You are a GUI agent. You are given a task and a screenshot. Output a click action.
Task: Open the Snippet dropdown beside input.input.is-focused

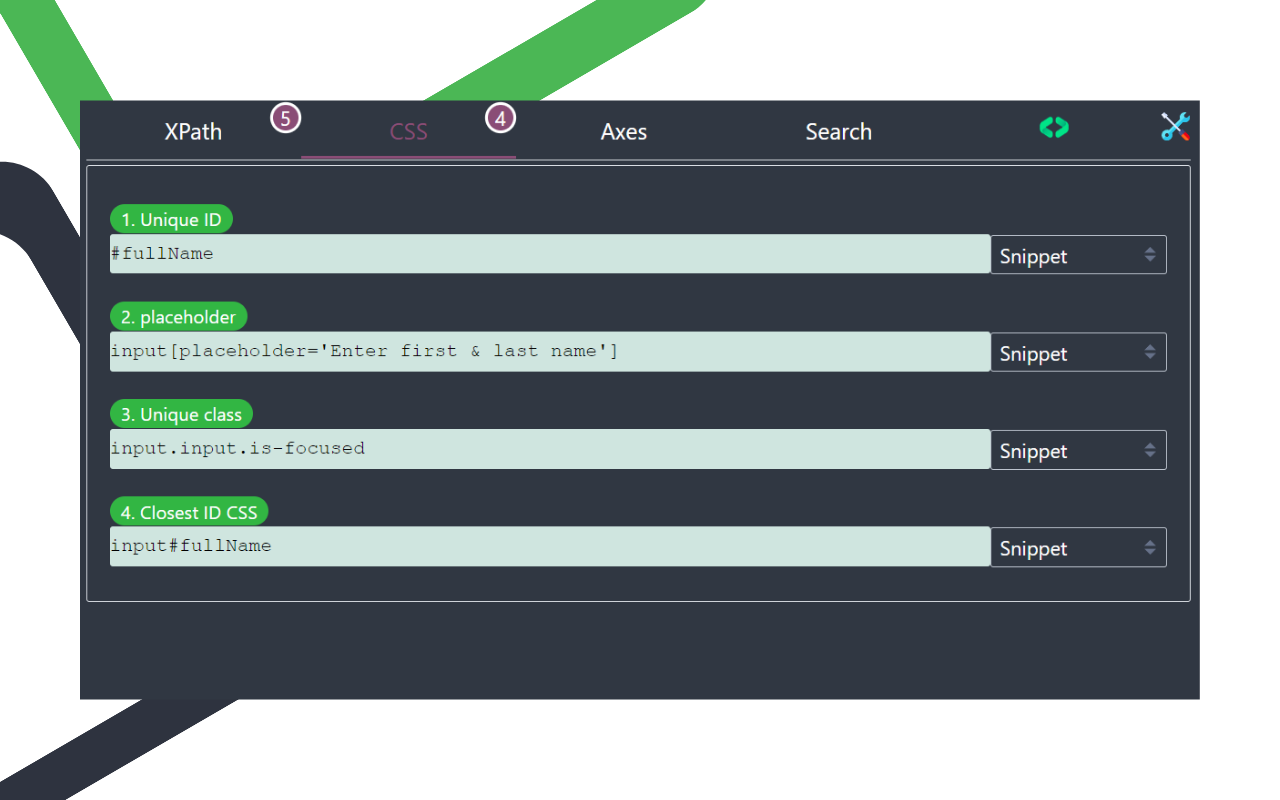pyautogui.click(x=1078, y=449)
